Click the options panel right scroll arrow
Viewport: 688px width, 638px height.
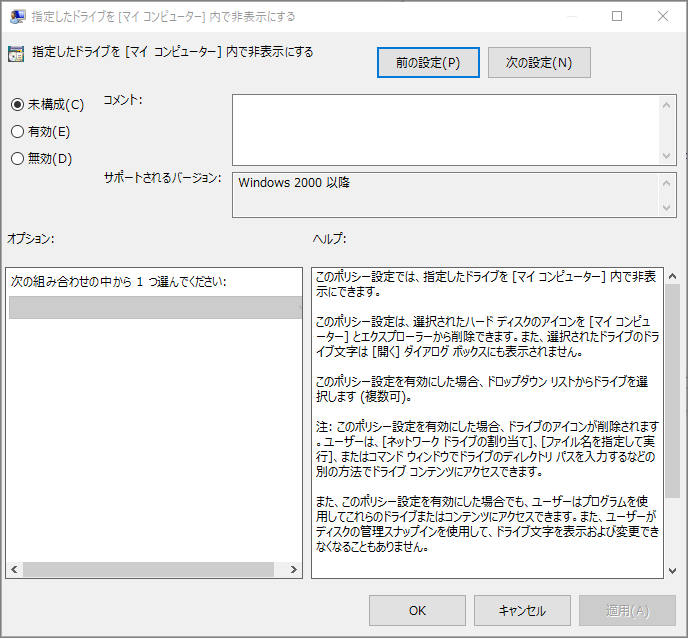coord(293,569)
